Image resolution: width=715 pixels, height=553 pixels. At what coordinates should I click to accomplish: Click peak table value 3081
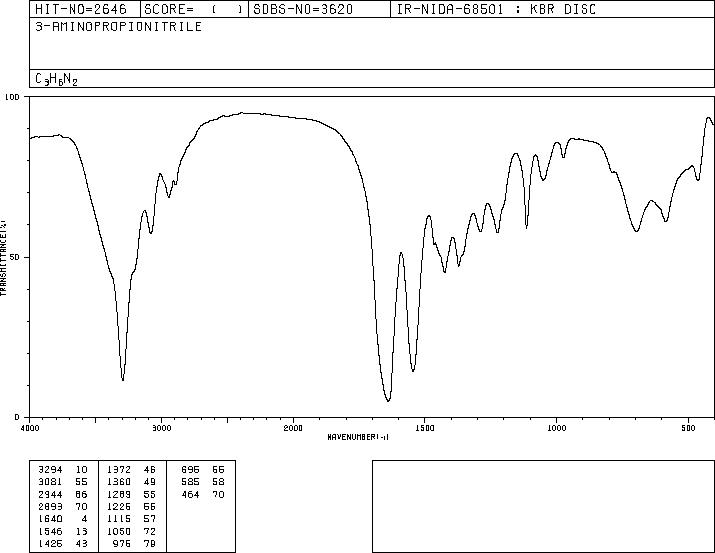pyautogui.click(x=50, y=482)
